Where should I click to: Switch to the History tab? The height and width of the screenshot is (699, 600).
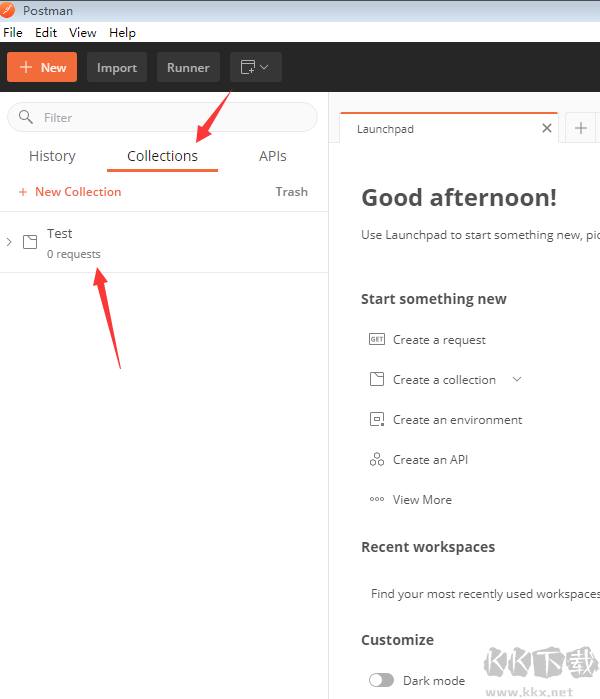pyautogui.click(x=52, y=156)
